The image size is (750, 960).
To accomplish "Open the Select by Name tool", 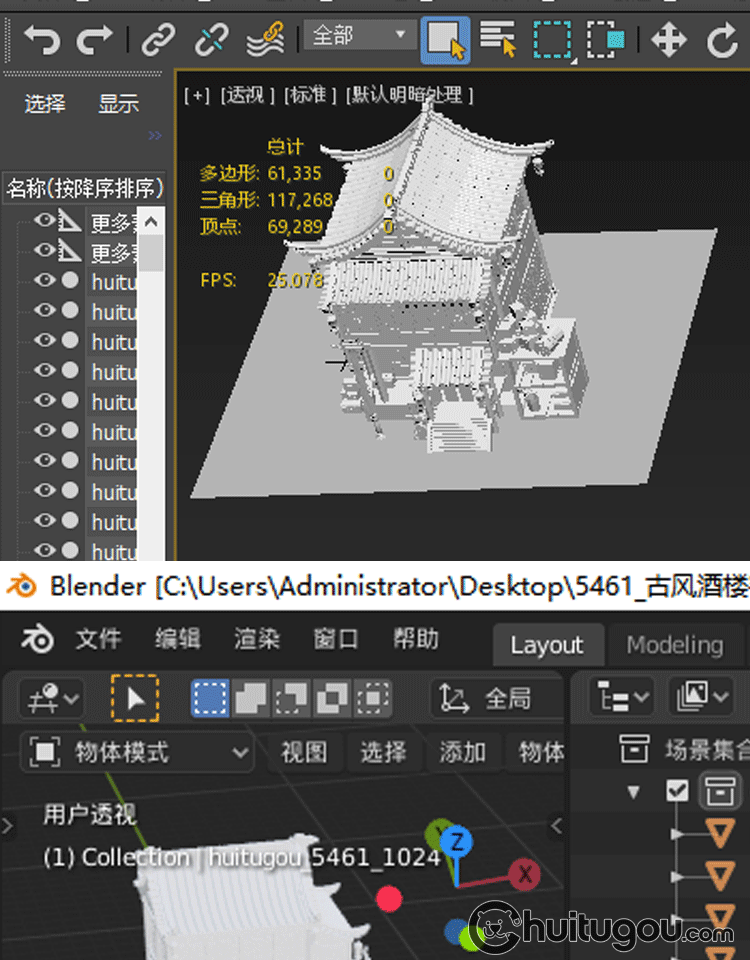I will point(497,40).
